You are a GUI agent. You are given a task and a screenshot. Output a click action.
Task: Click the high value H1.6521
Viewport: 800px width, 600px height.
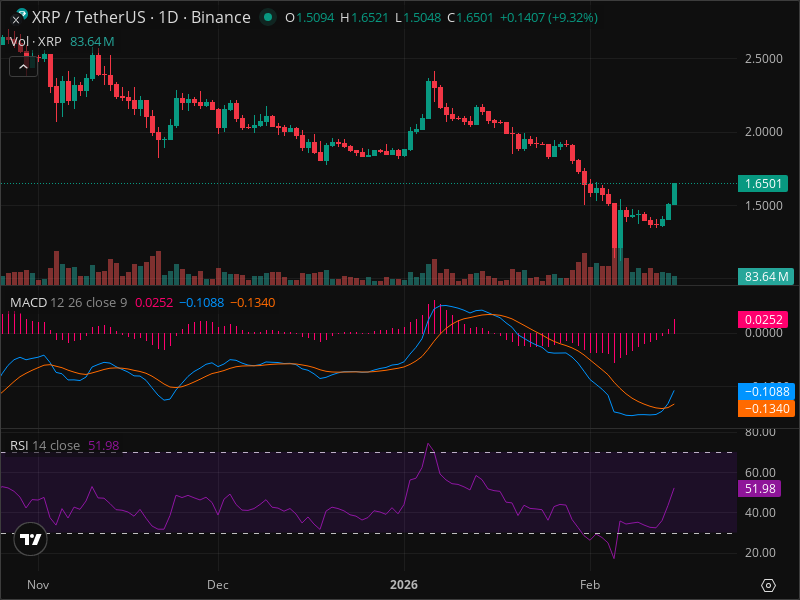364,18
